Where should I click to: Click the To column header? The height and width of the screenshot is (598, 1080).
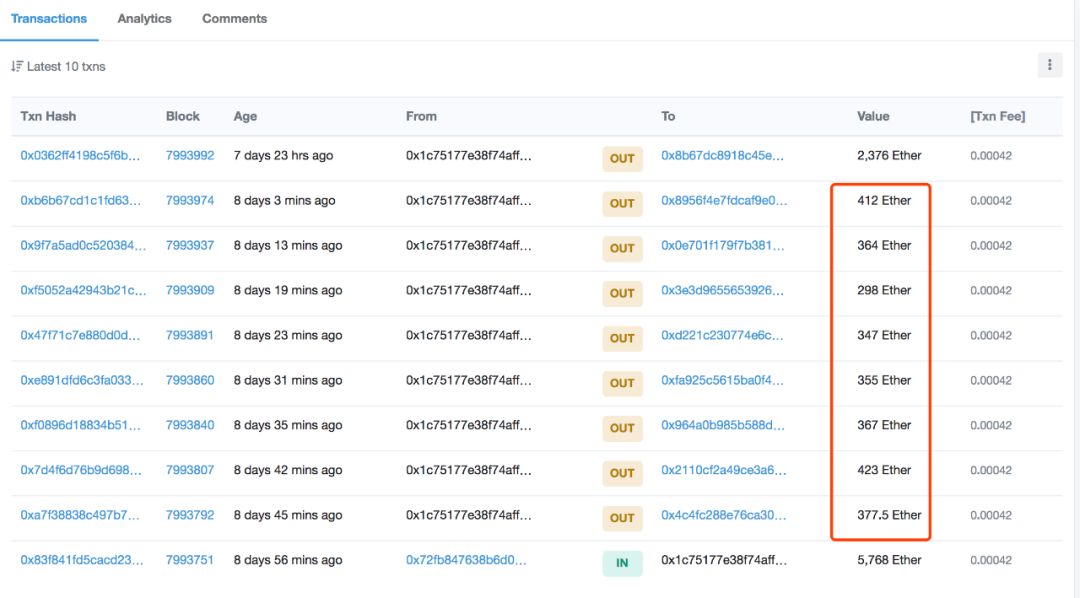(x=667, y=116)
